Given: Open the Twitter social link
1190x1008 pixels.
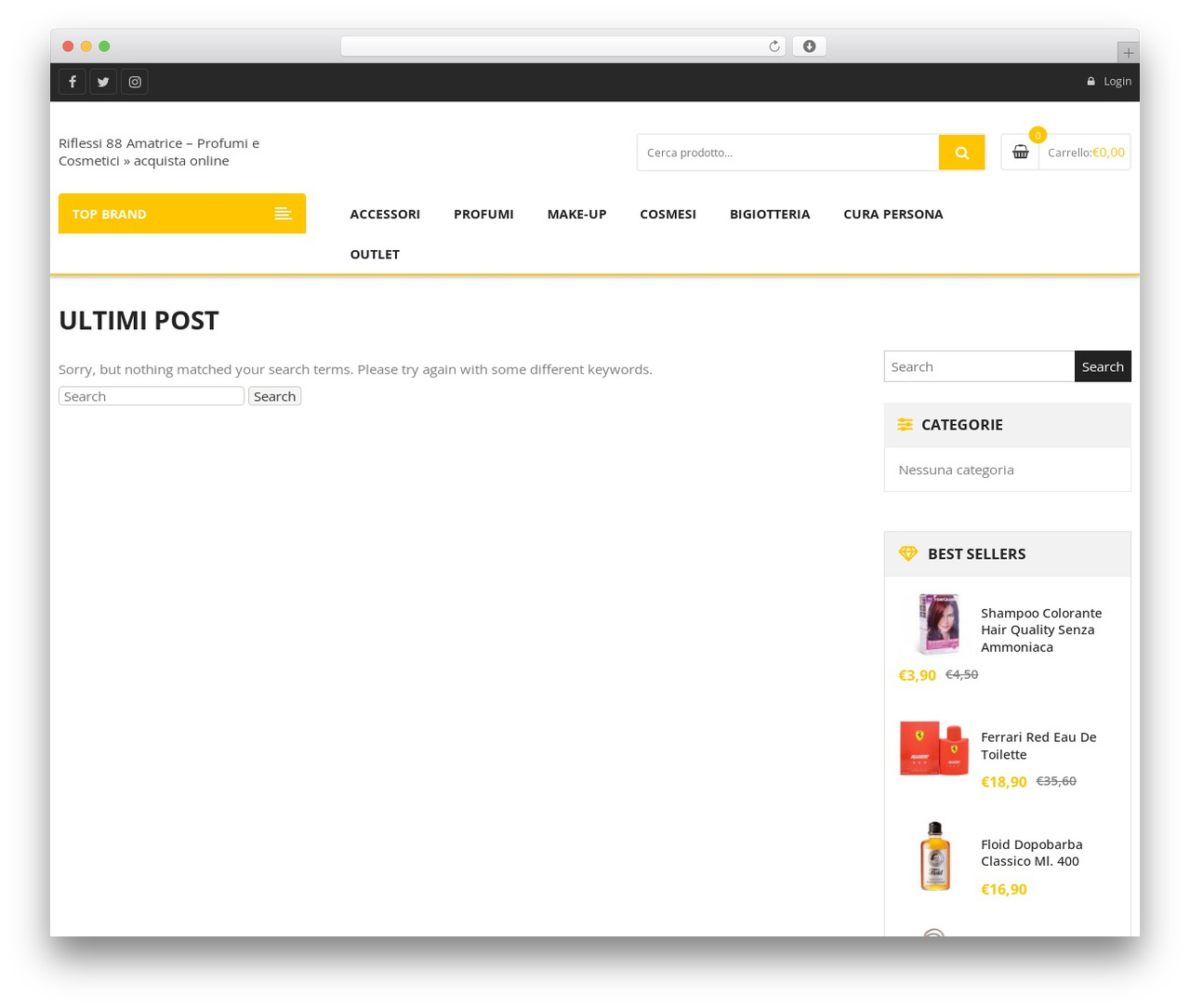Looking at the screenshot, I should 103,82.
